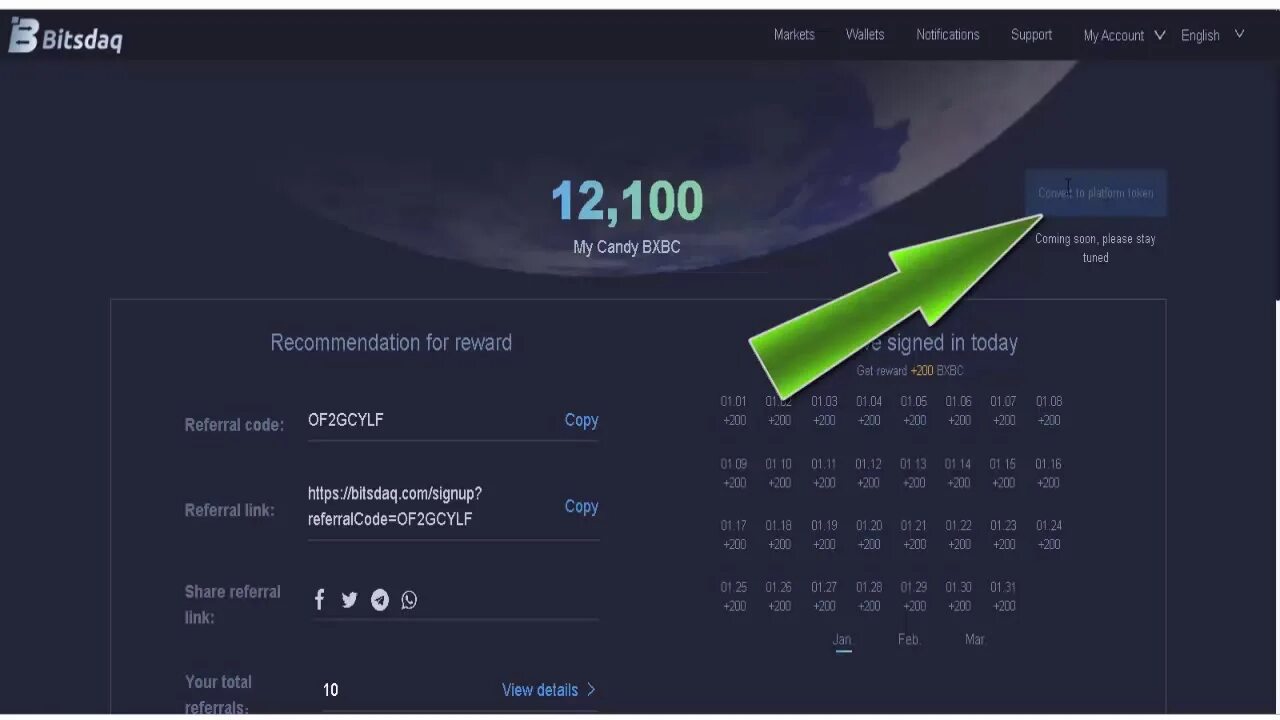Click the 01.23 sign-in day
Screen dimensions: 1280x720
1004,535
